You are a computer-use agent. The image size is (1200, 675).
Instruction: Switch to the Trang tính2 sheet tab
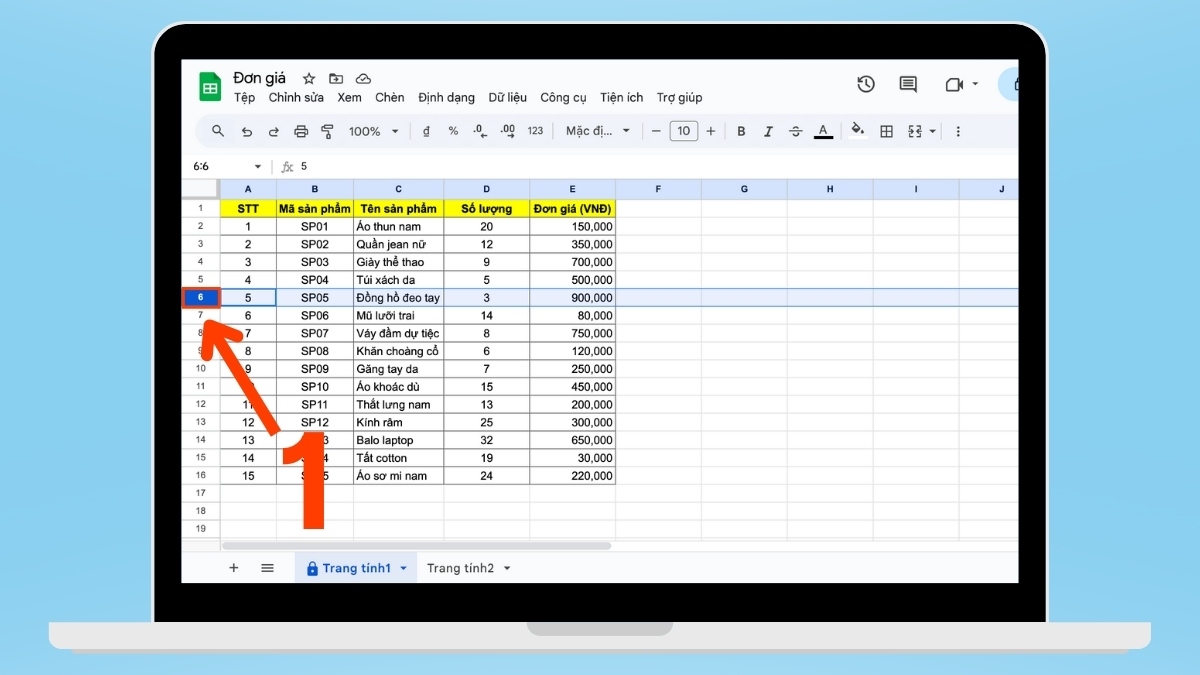click(x=460, y=568)
